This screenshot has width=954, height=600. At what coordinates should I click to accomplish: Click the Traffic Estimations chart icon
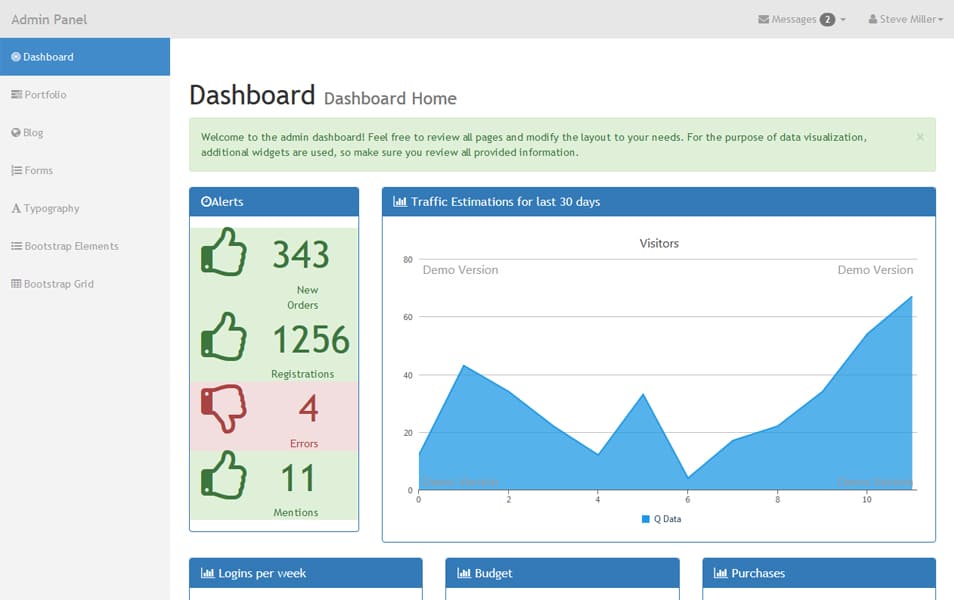[x=399, y=201]
